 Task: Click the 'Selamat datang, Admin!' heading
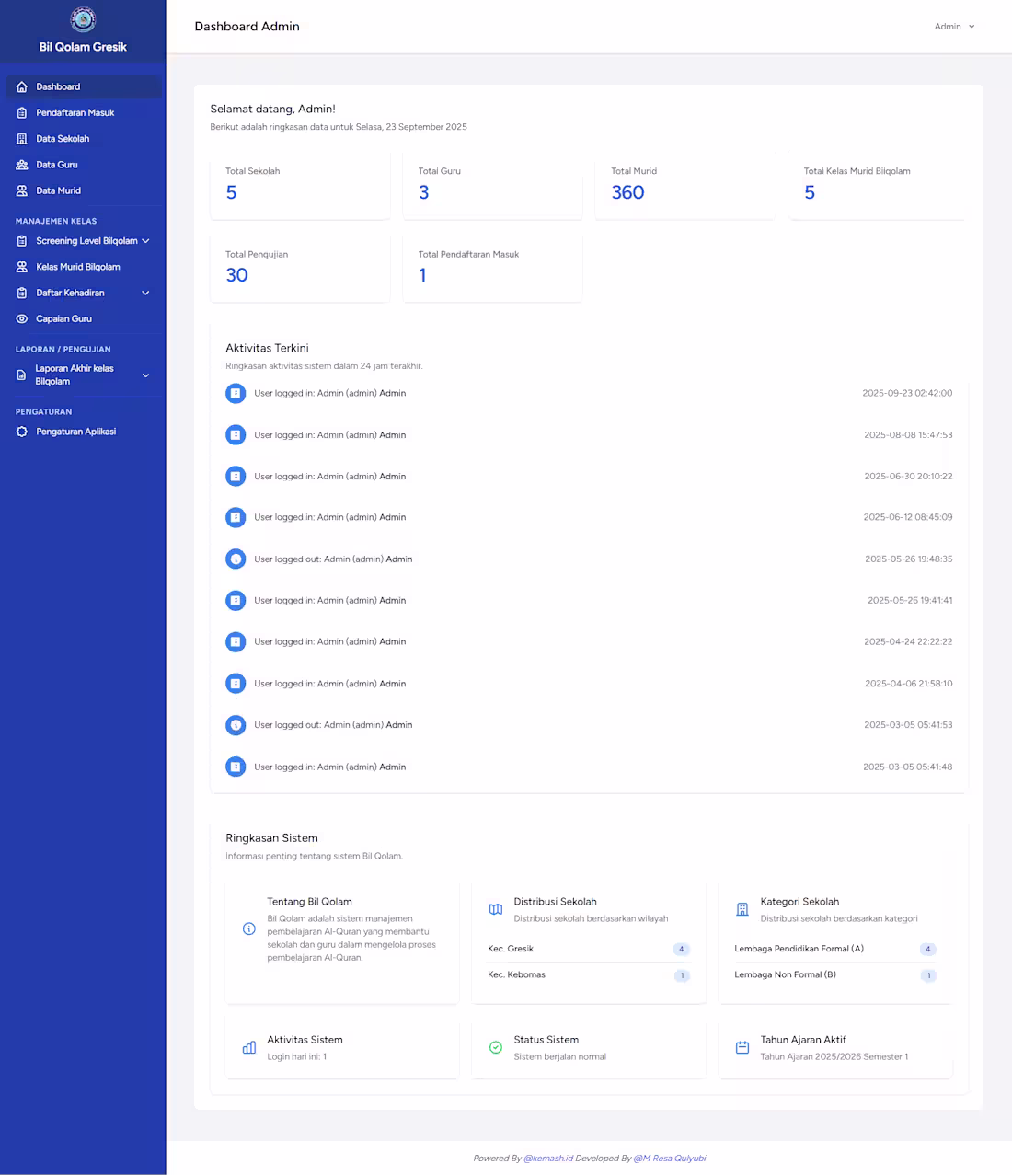click(x=273, y=109)
